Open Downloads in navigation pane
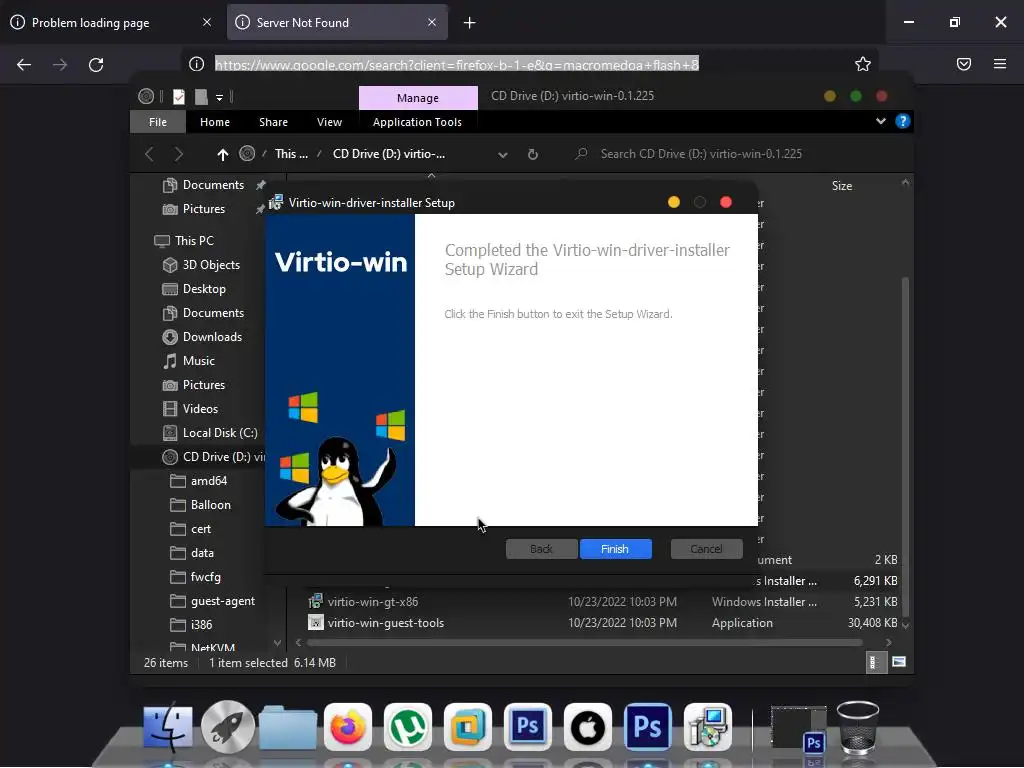1024x768 pixels. coord(212,337)
